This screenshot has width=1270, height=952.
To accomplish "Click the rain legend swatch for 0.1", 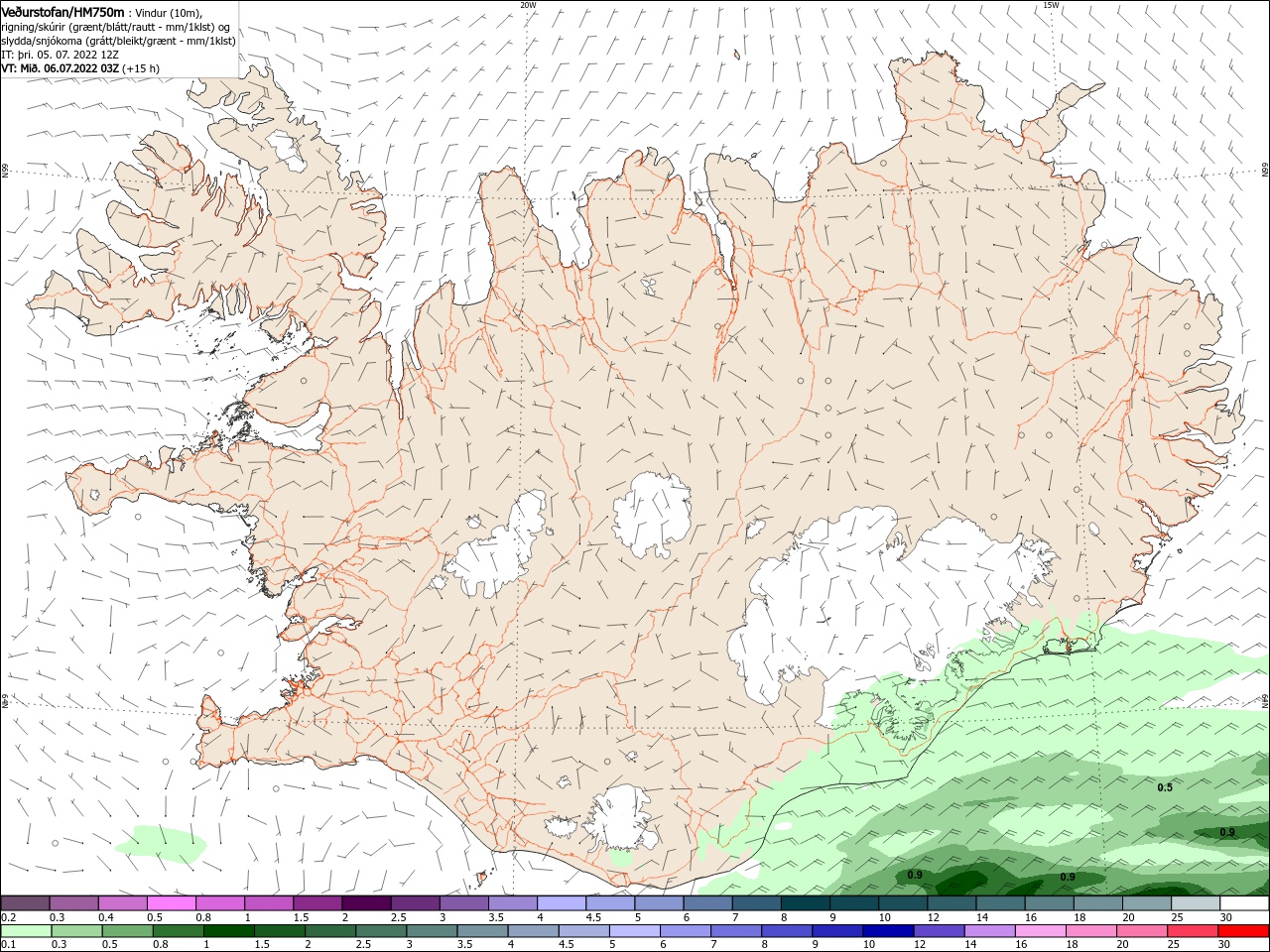I will click(x=26, y=931).
